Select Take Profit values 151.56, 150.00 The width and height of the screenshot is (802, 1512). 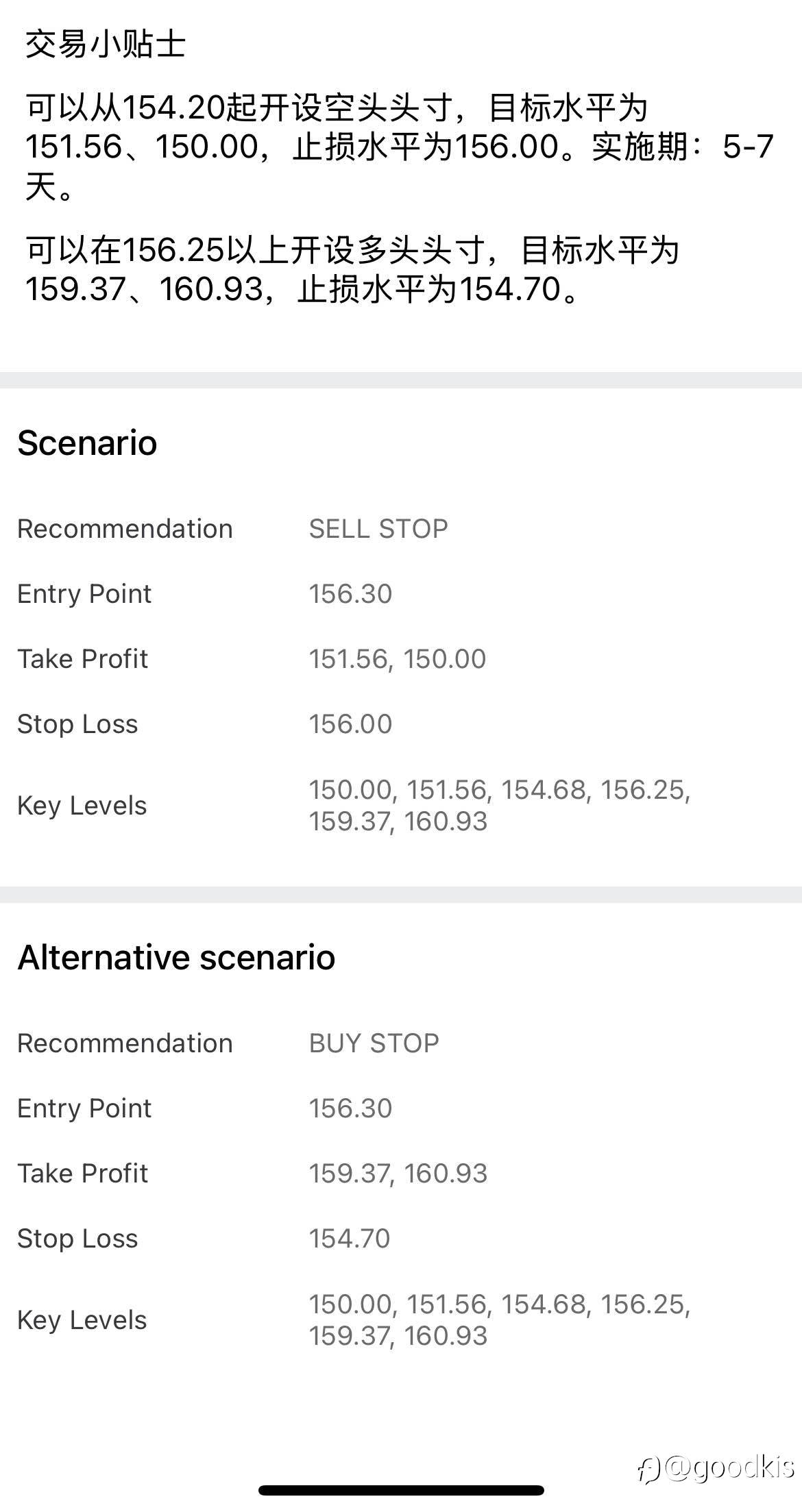[397, 659]
